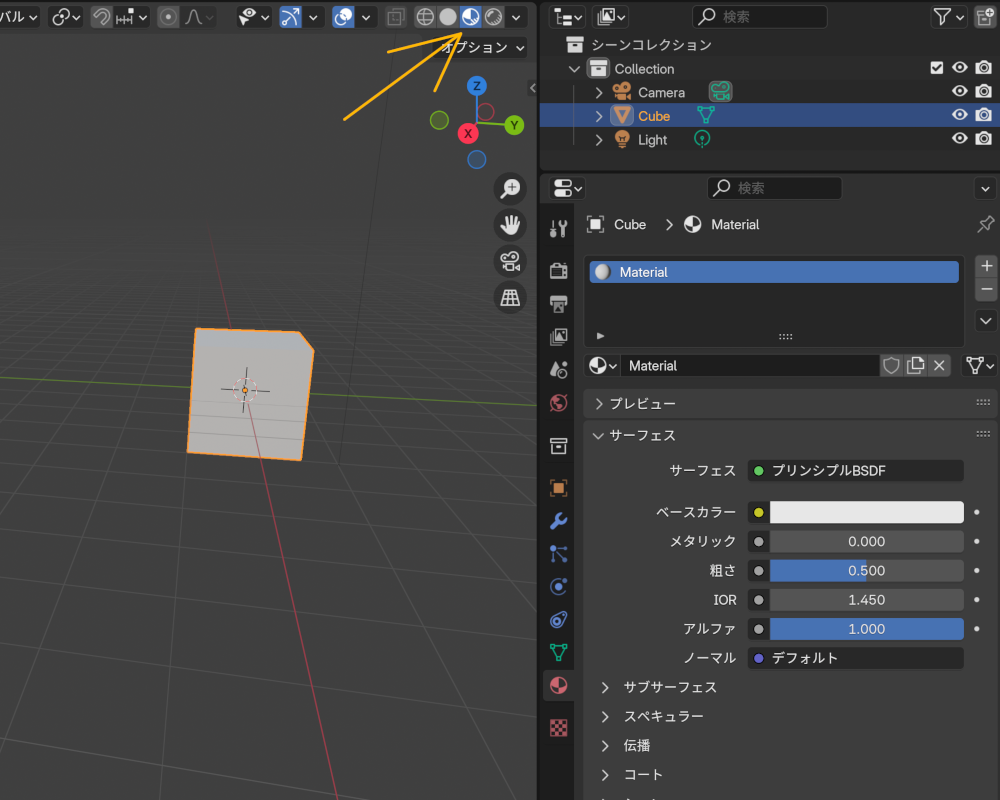
Task: Hide the Cube in viewport with eye toggle
Action: pyautogui.click(x=959, y=115)
